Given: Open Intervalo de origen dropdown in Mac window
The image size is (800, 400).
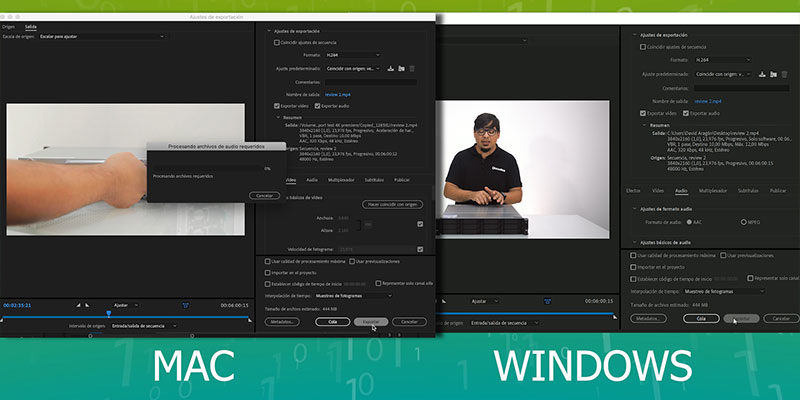Looking at the screenshot, I should pyautogui.click(x=144, y=326).
